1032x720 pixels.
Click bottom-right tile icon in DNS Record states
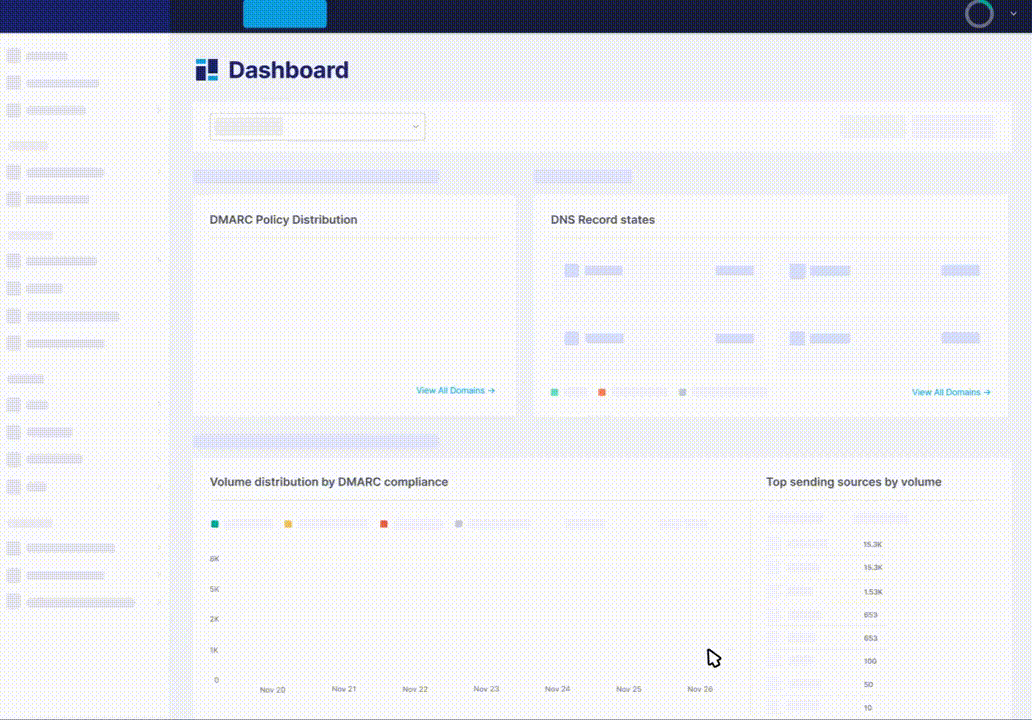pos(797,338)
